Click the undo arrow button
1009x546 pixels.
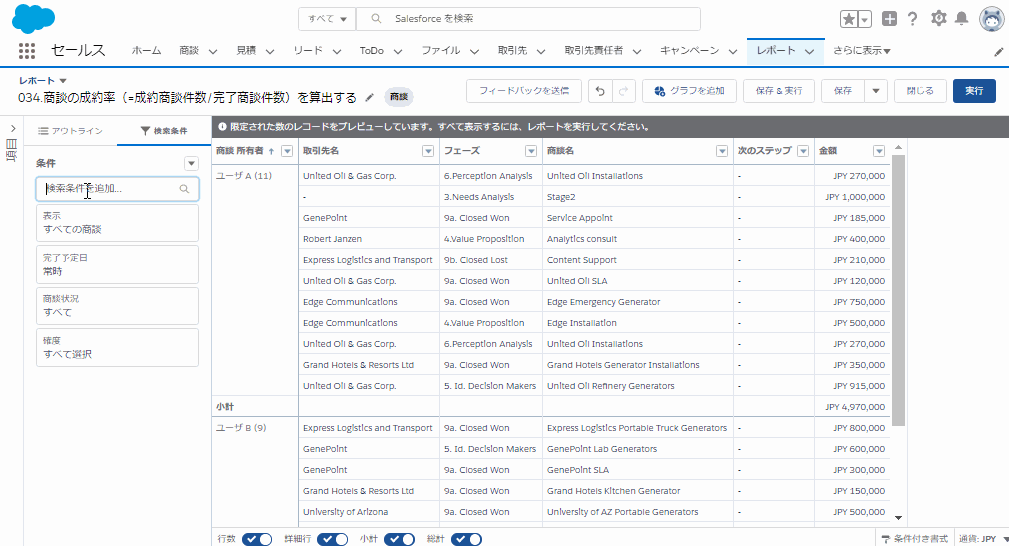click(x=600, y=91)
